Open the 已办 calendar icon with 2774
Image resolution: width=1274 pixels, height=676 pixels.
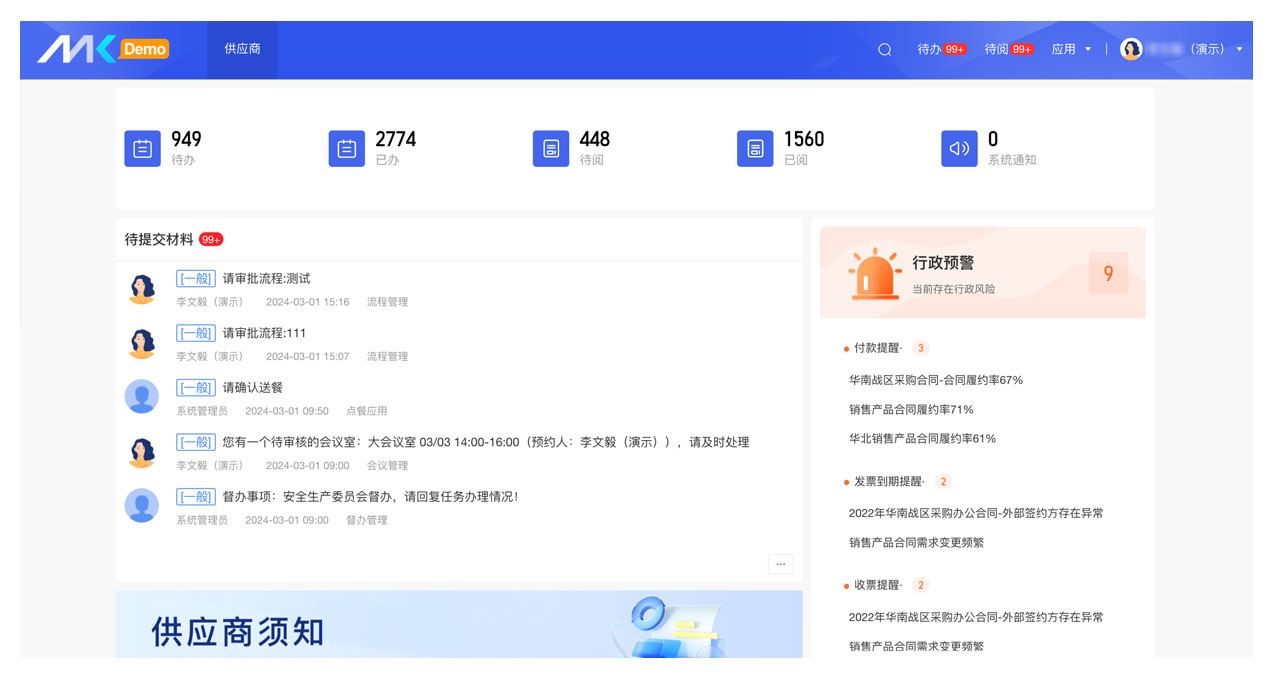[x=346, y=149]
